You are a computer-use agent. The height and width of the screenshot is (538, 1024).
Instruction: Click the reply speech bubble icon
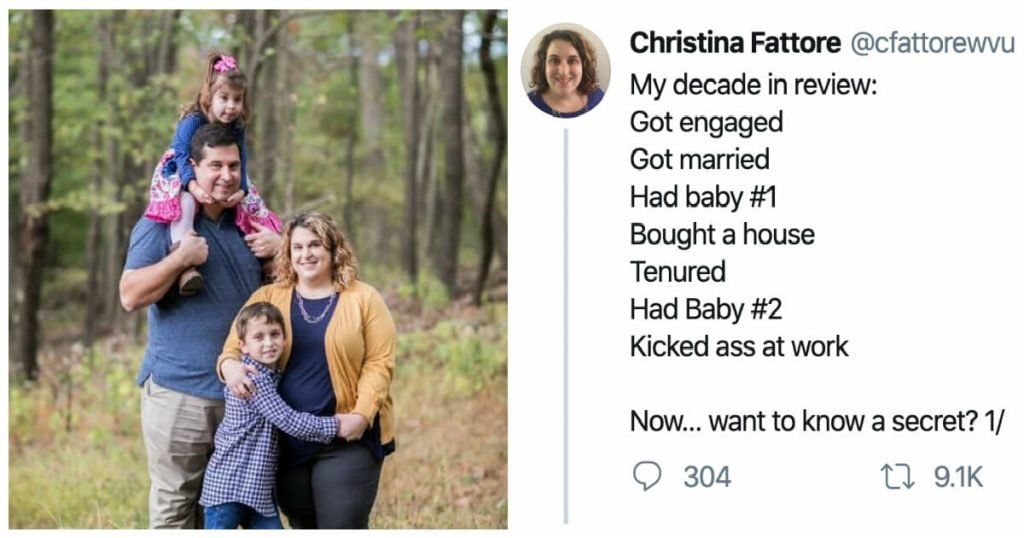[x=648, y=477]
